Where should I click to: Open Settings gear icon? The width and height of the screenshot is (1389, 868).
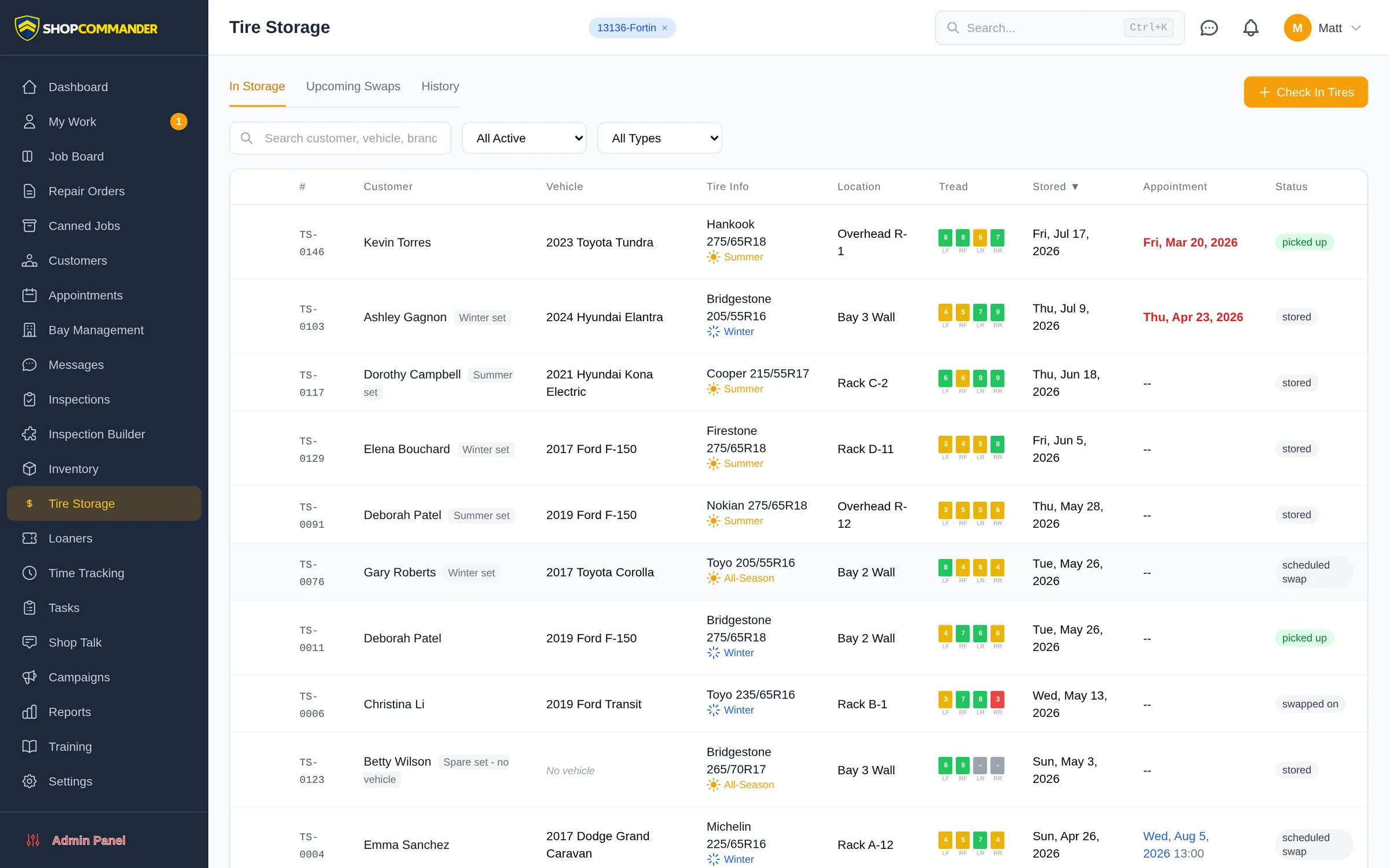point(30,781)
